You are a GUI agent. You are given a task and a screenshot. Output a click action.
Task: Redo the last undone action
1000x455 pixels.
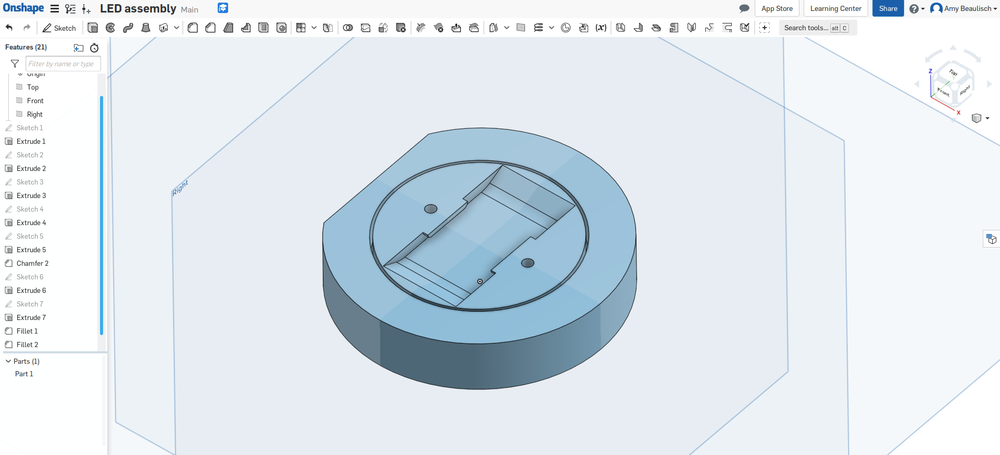(x=27, y=27)
